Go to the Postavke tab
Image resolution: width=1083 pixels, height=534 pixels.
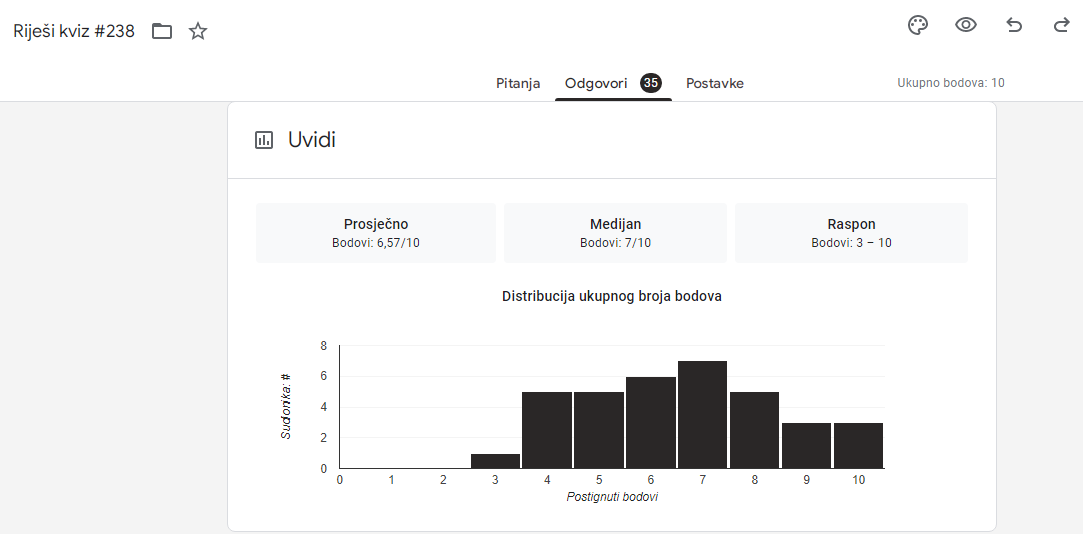click(x=714, y=83)
